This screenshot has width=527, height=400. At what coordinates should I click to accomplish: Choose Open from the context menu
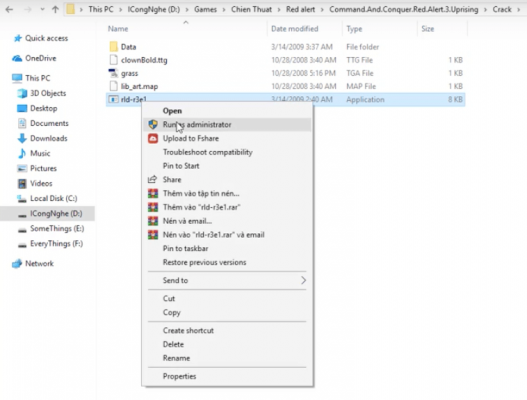227,111
